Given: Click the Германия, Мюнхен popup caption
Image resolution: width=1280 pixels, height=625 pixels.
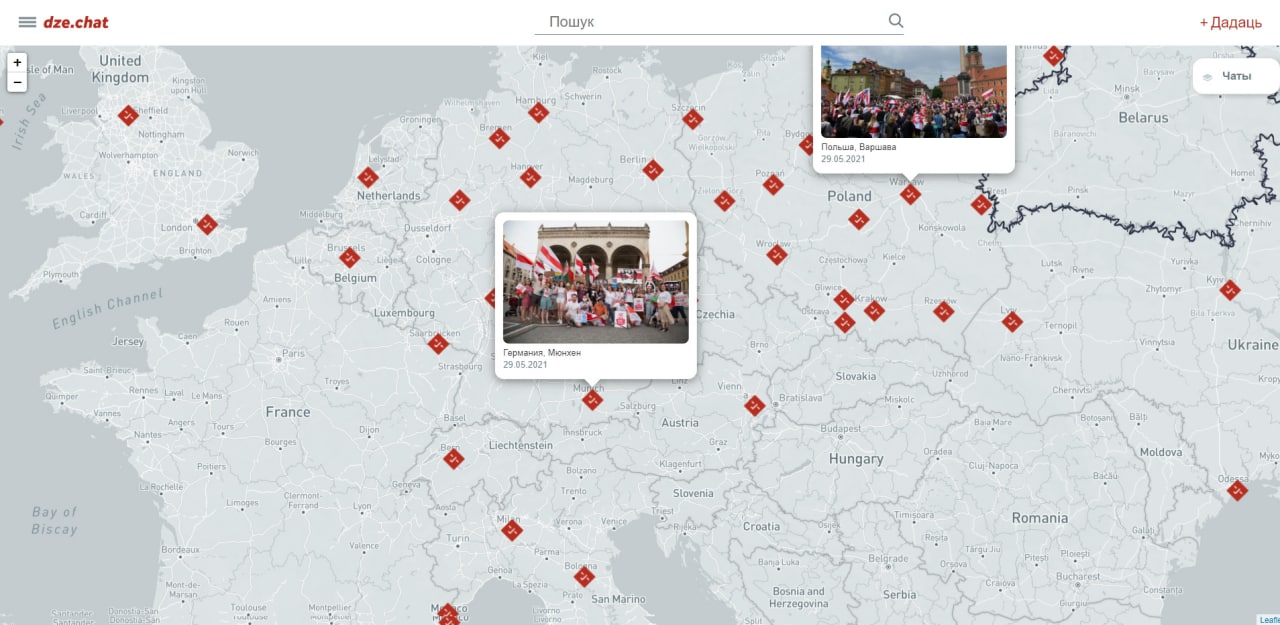Looking at the screenshot, I should [x=542, y=353].
